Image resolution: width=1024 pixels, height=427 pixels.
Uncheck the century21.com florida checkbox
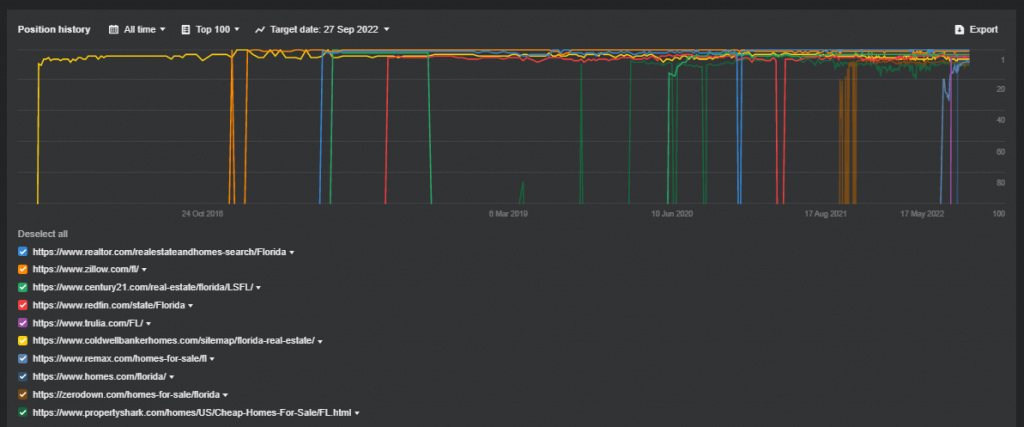click(23, 287)
